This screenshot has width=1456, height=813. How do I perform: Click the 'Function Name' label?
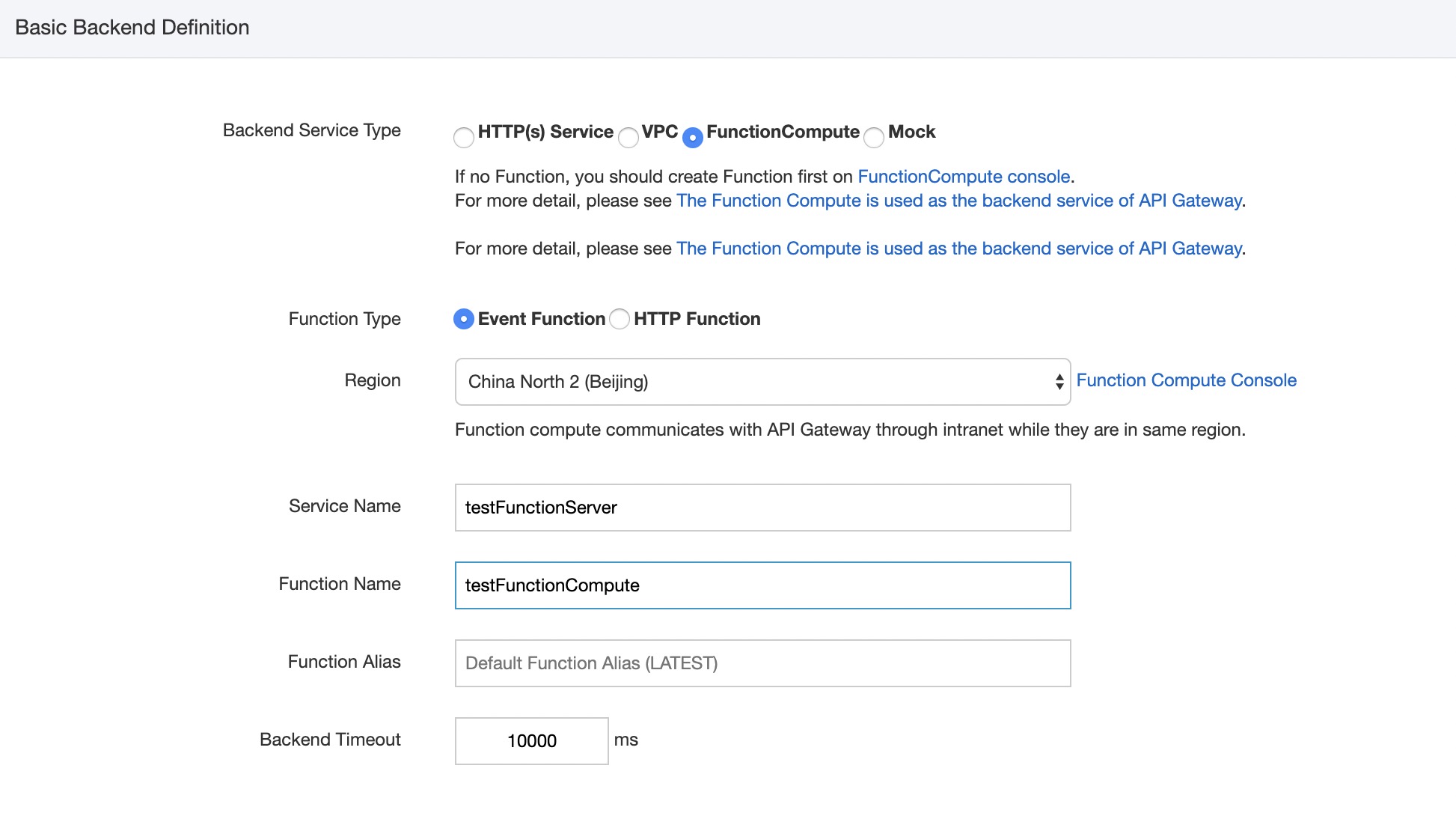click(x=340, y=584)
